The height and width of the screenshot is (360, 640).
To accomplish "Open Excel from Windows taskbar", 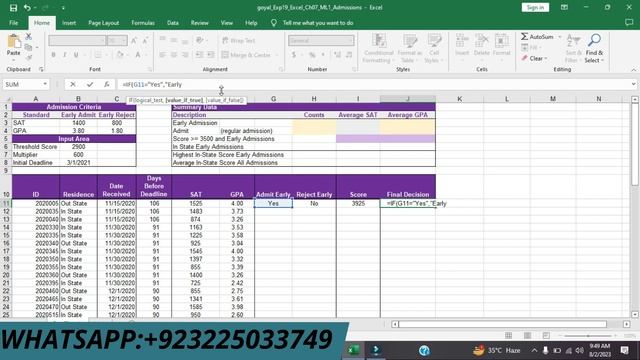I will [354, 350].
